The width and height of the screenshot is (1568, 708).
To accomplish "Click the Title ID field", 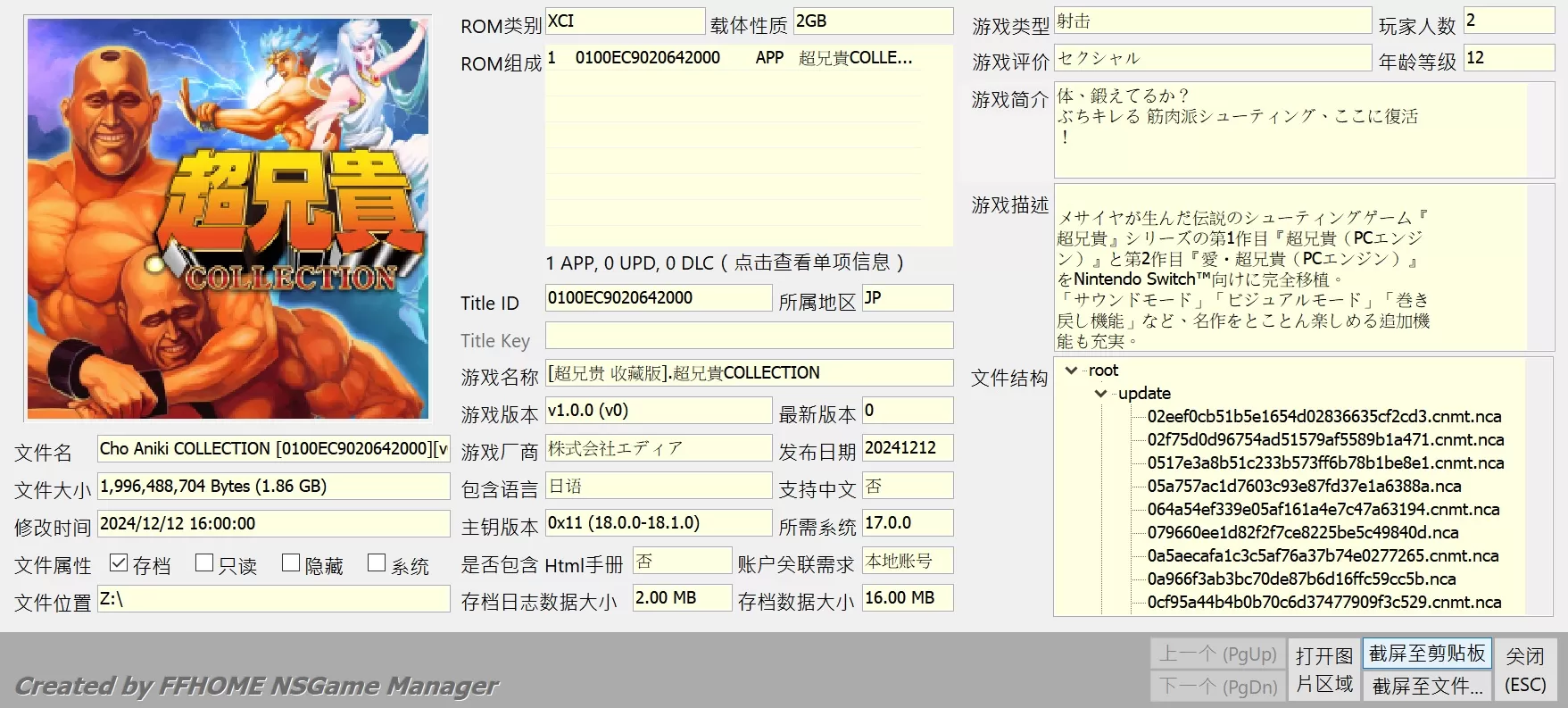I will click(x=658, y=298).
